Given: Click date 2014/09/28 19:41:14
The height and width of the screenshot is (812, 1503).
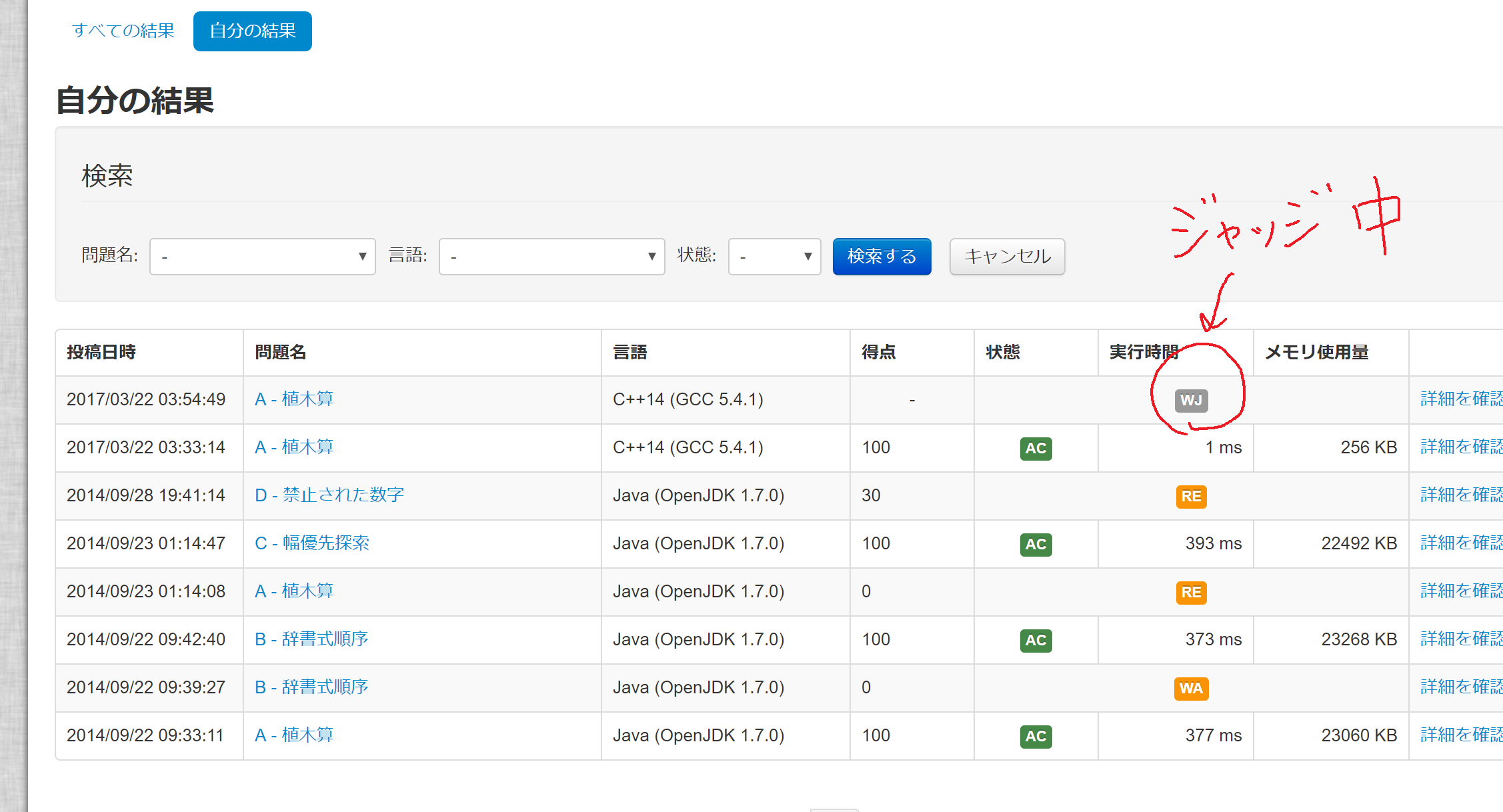Looking at the screenshot, I should (146, 495).
